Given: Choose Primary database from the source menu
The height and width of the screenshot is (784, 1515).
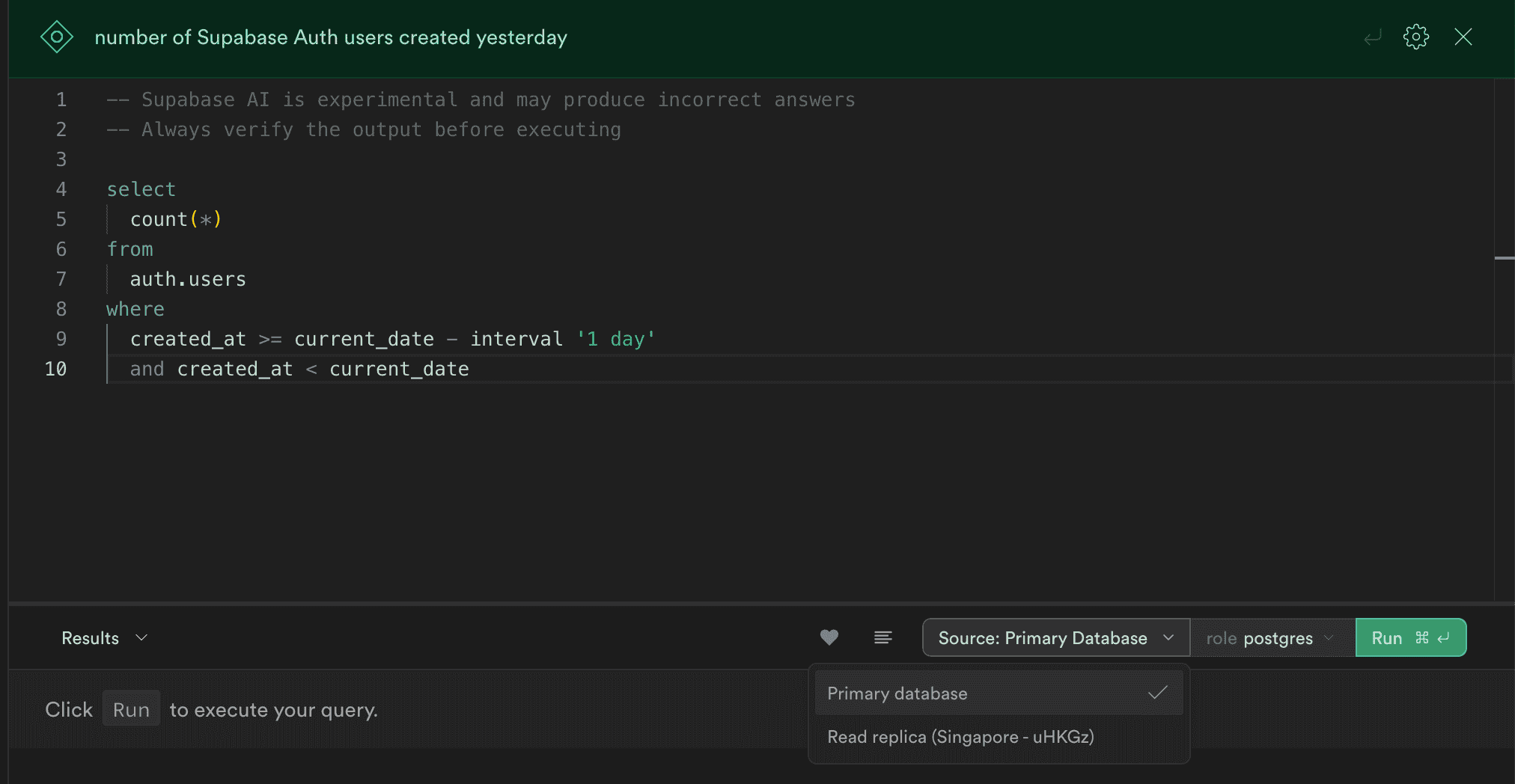Looking at the screenshot, I should [x=896, y=693].
